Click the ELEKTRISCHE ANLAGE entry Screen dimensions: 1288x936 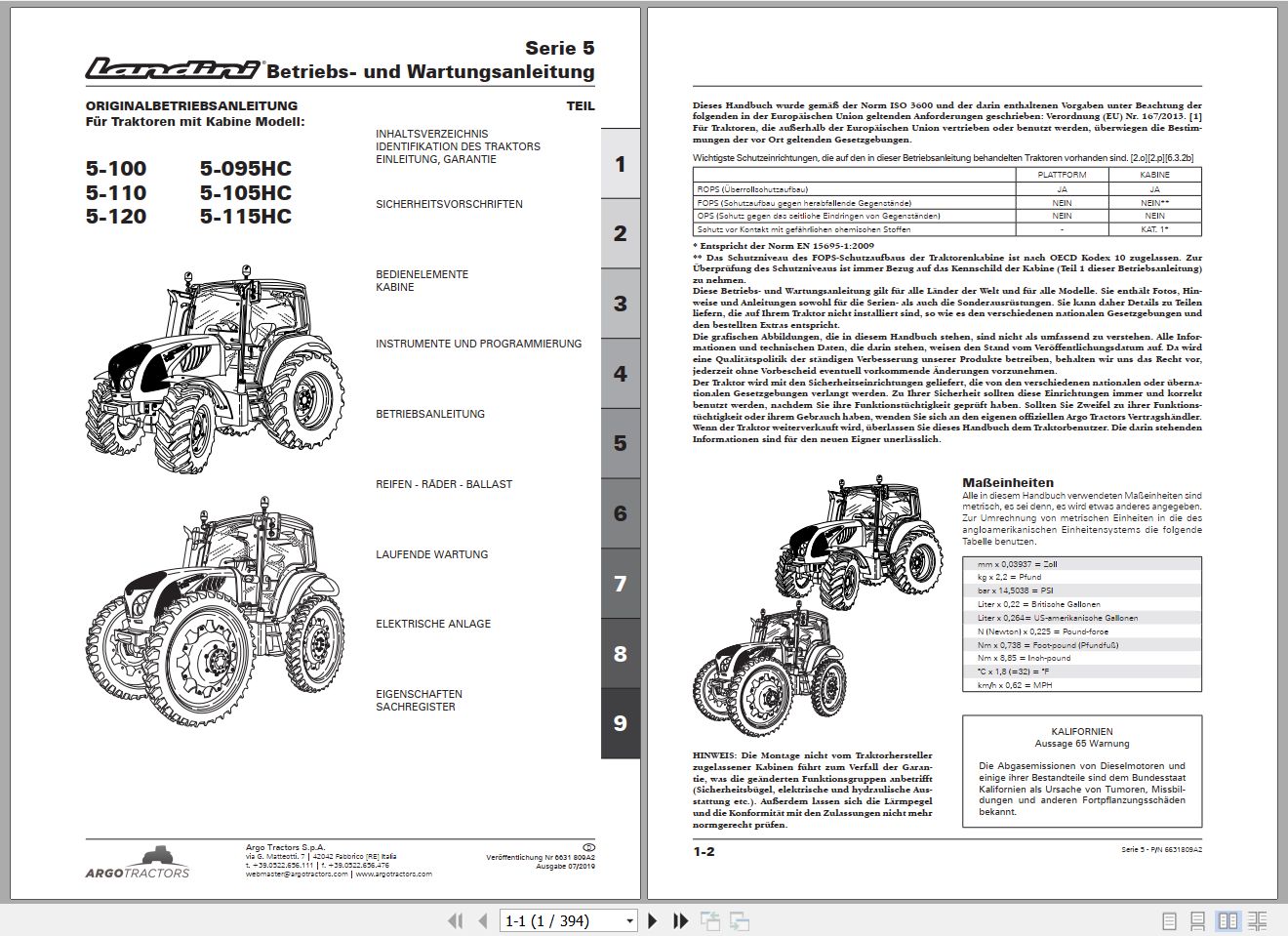[433, 624]
